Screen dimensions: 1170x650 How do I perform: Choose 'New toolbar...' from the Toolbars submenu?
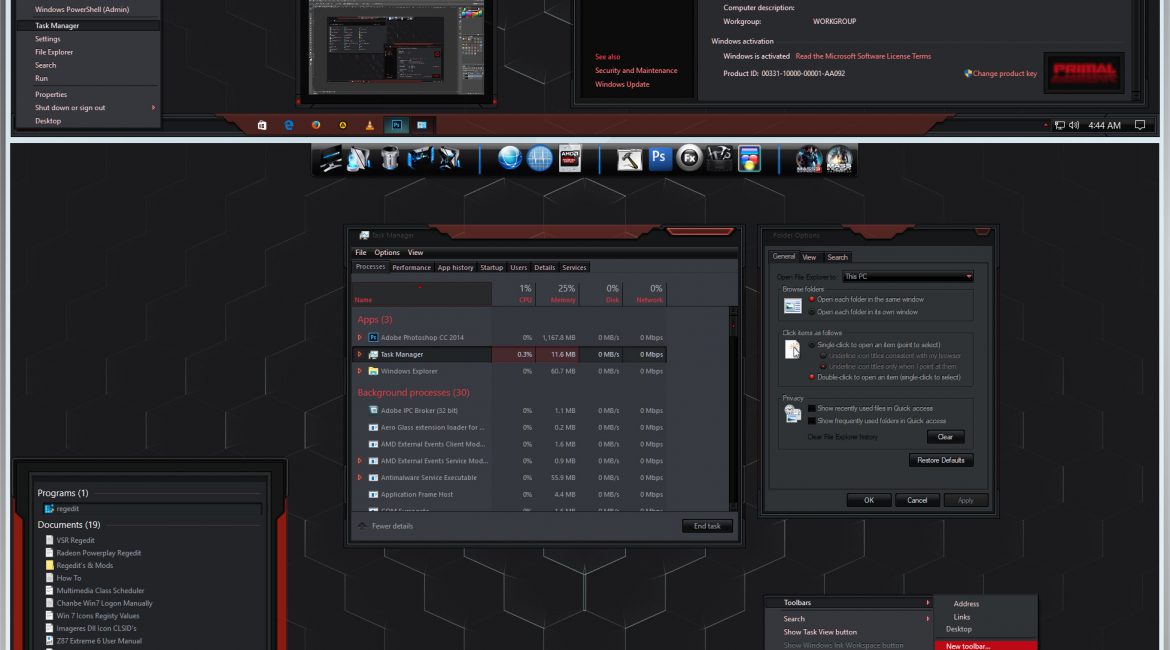(986, 646)
